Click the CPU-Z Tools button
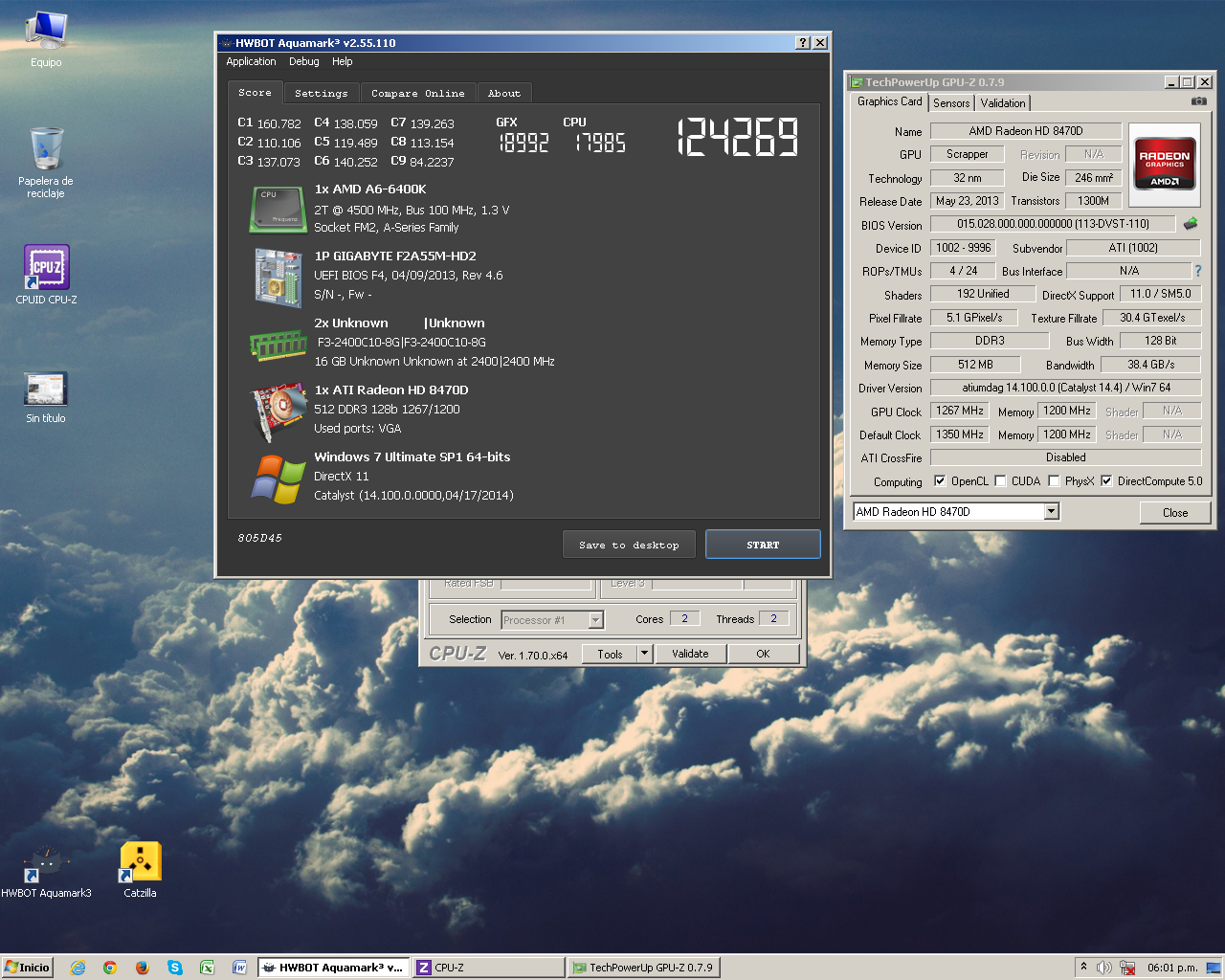The image size is (1225, 980). coord(610,654)
